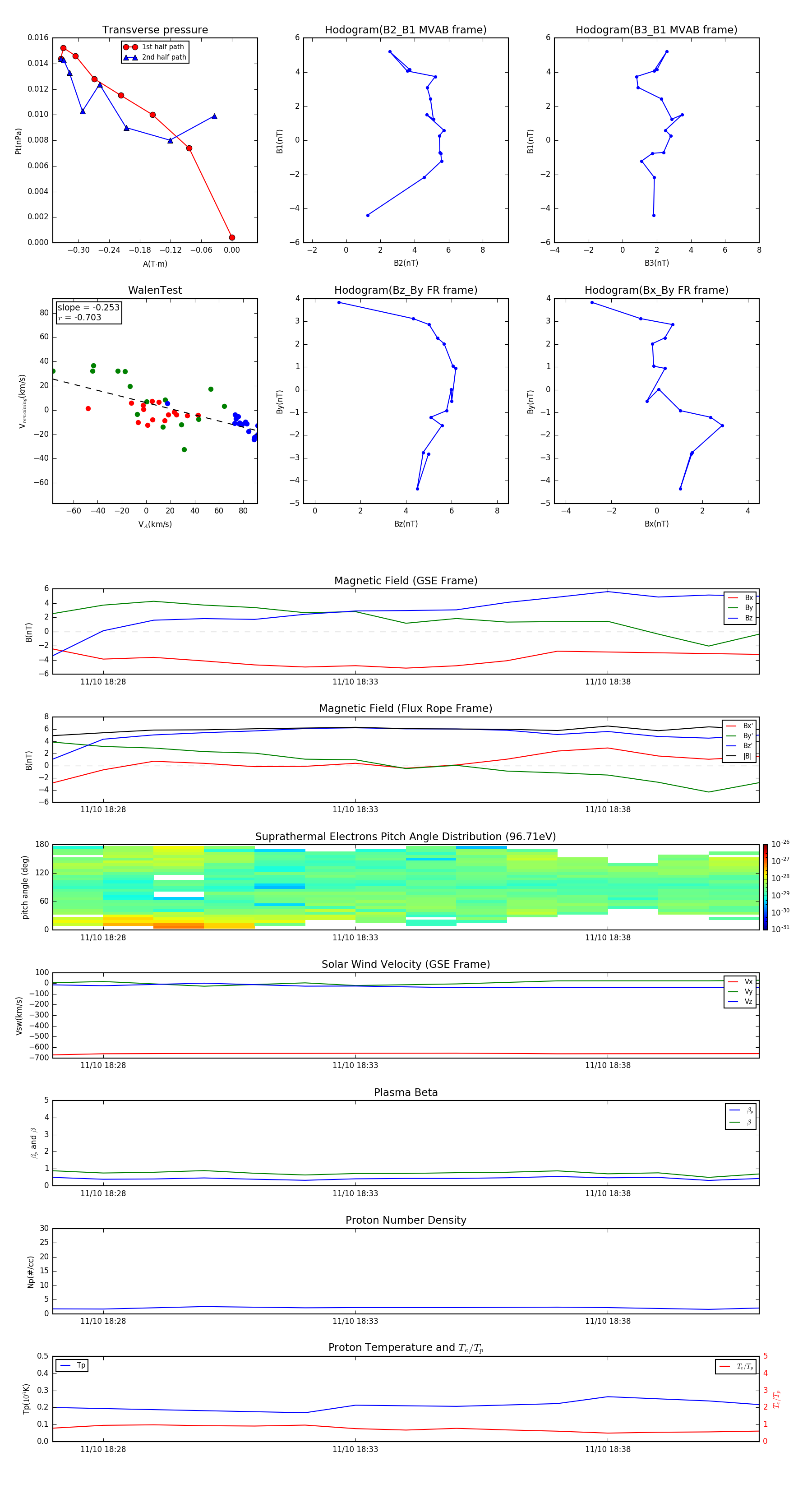Click the '0.016' tick on Transverse pressure y-axis

pyautogui.click(x=38, y=37)
